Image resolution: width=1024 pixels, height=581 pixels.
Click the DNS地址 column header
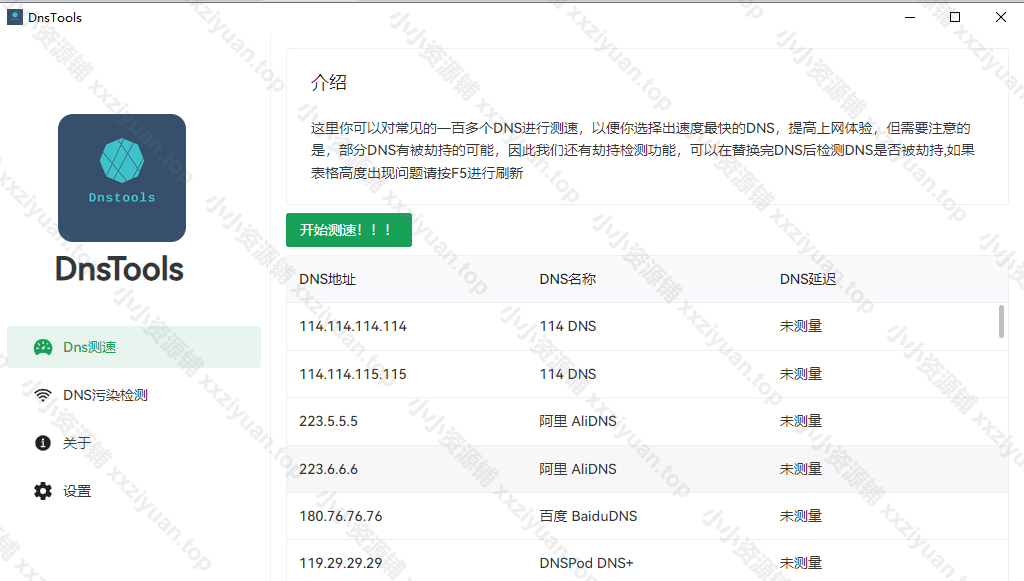pos(327,279)
